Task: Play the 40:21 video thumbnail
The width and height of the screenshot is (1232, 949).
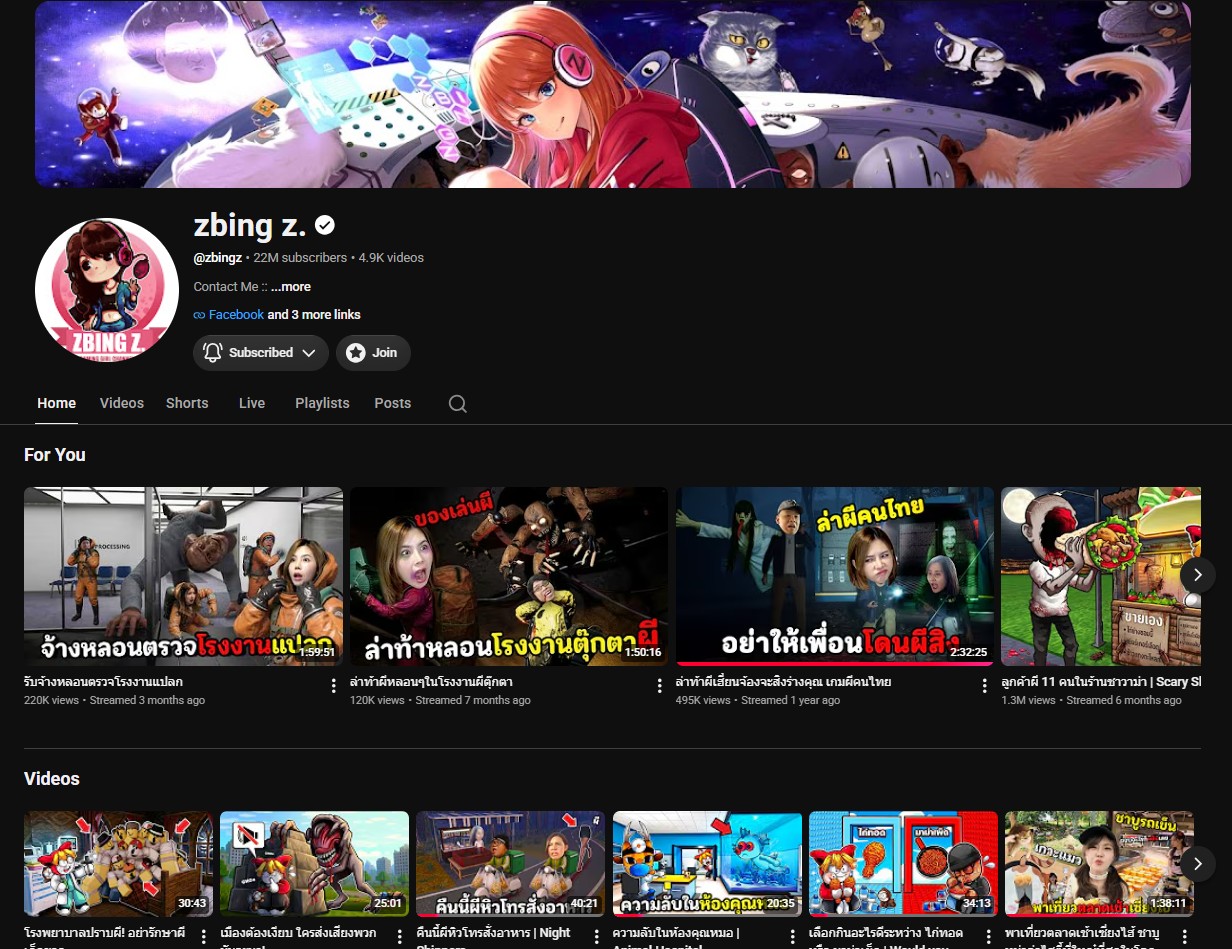Action: pos(511,864)
